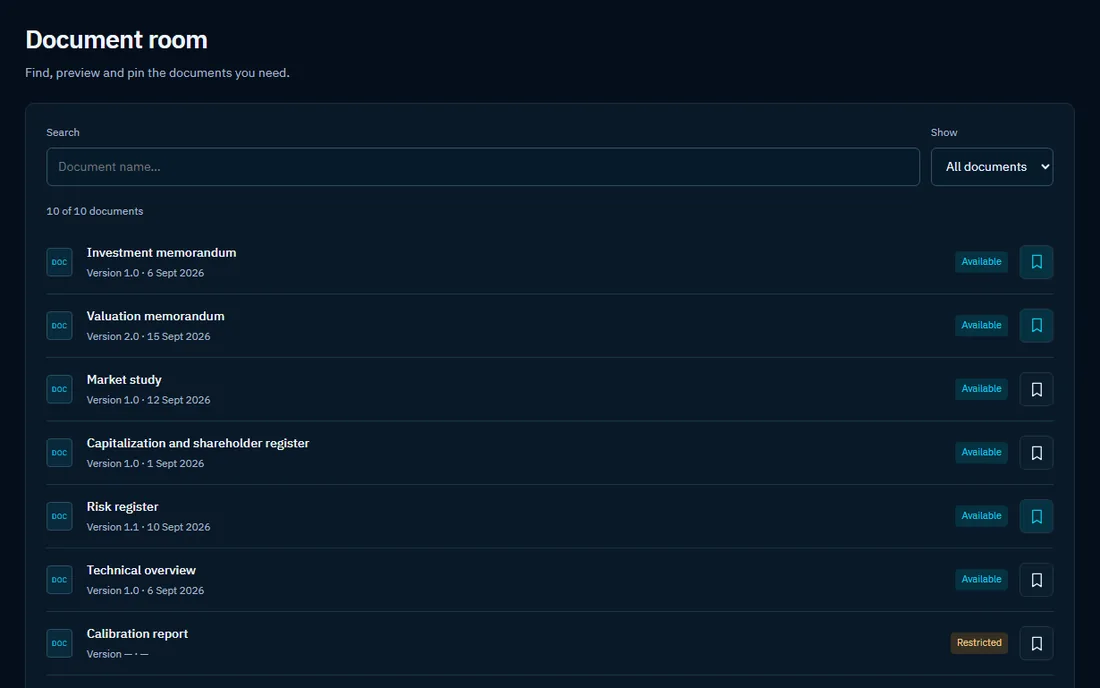Open the Risk register document
Image resolution: width=1100 pixels, height=688 pixels.
123,506
